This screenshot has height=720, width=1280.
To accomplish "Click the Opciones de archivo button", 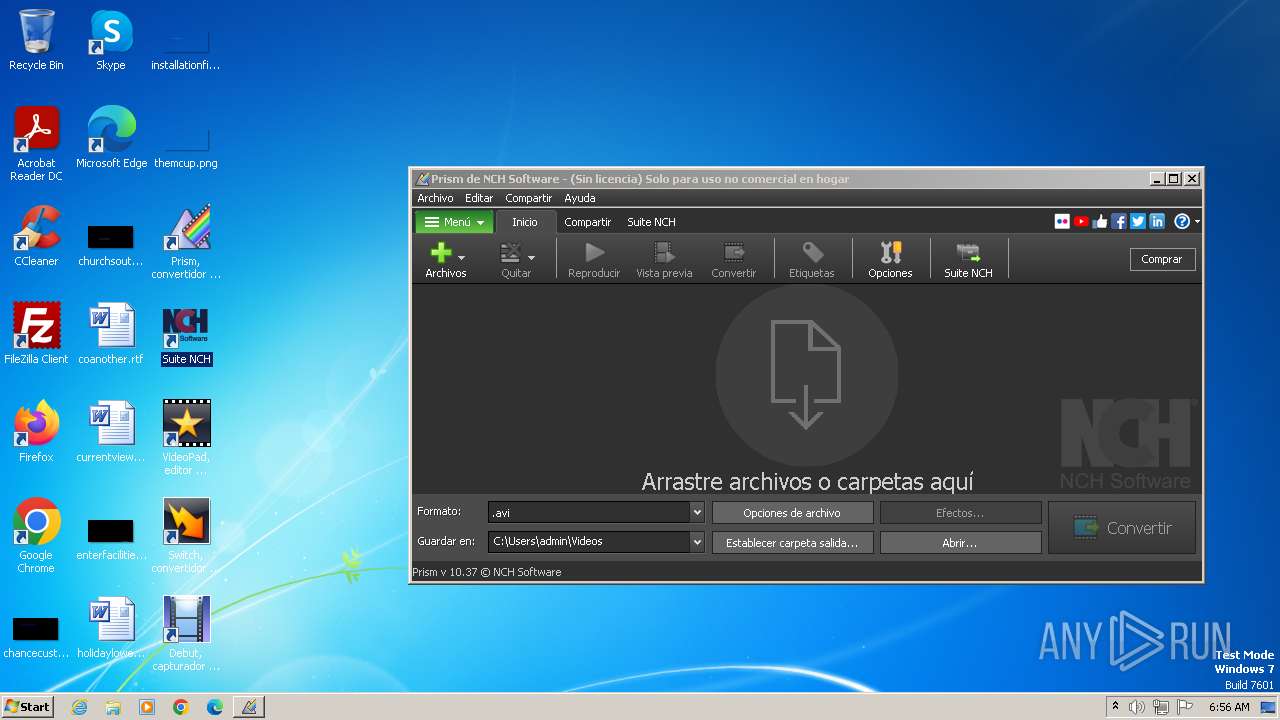I will coord(792,513).
